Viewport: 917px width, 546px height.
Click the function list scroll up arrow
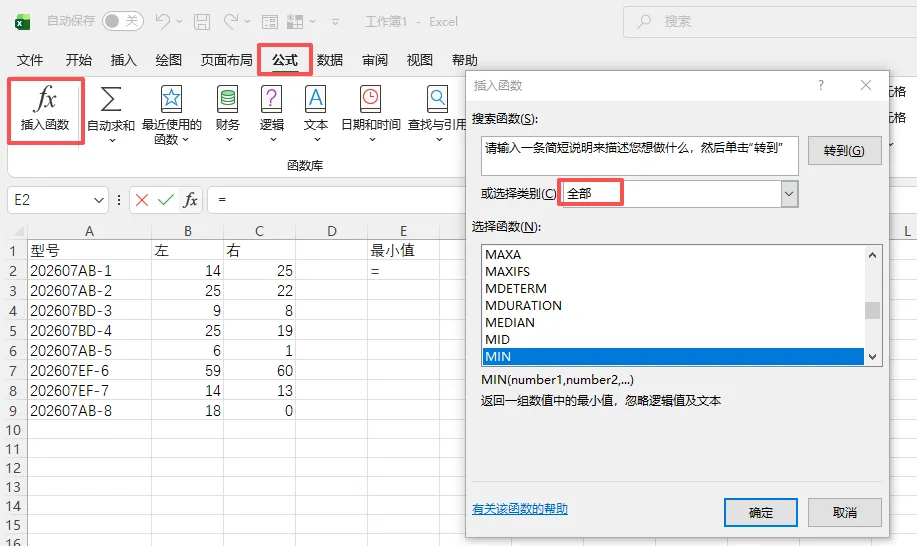pyautogui.click(x=872, y=255)
